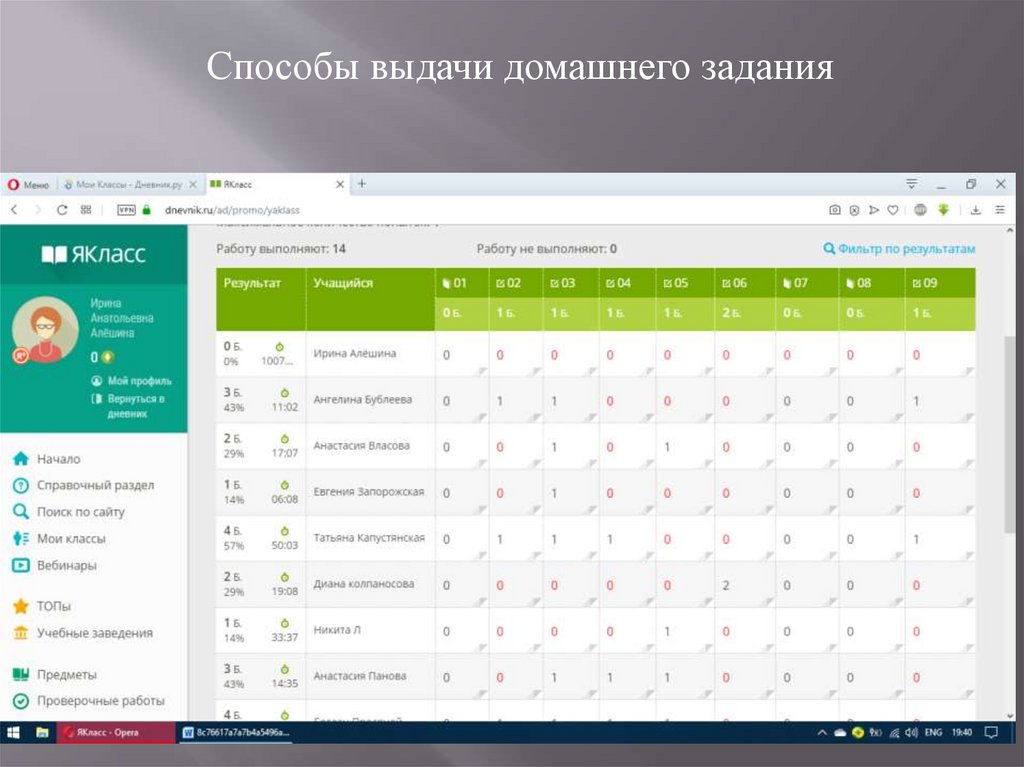Click Поиск по сайту in the sidebar
Viewport: 1024px width, 767px height.
(80, 512)
